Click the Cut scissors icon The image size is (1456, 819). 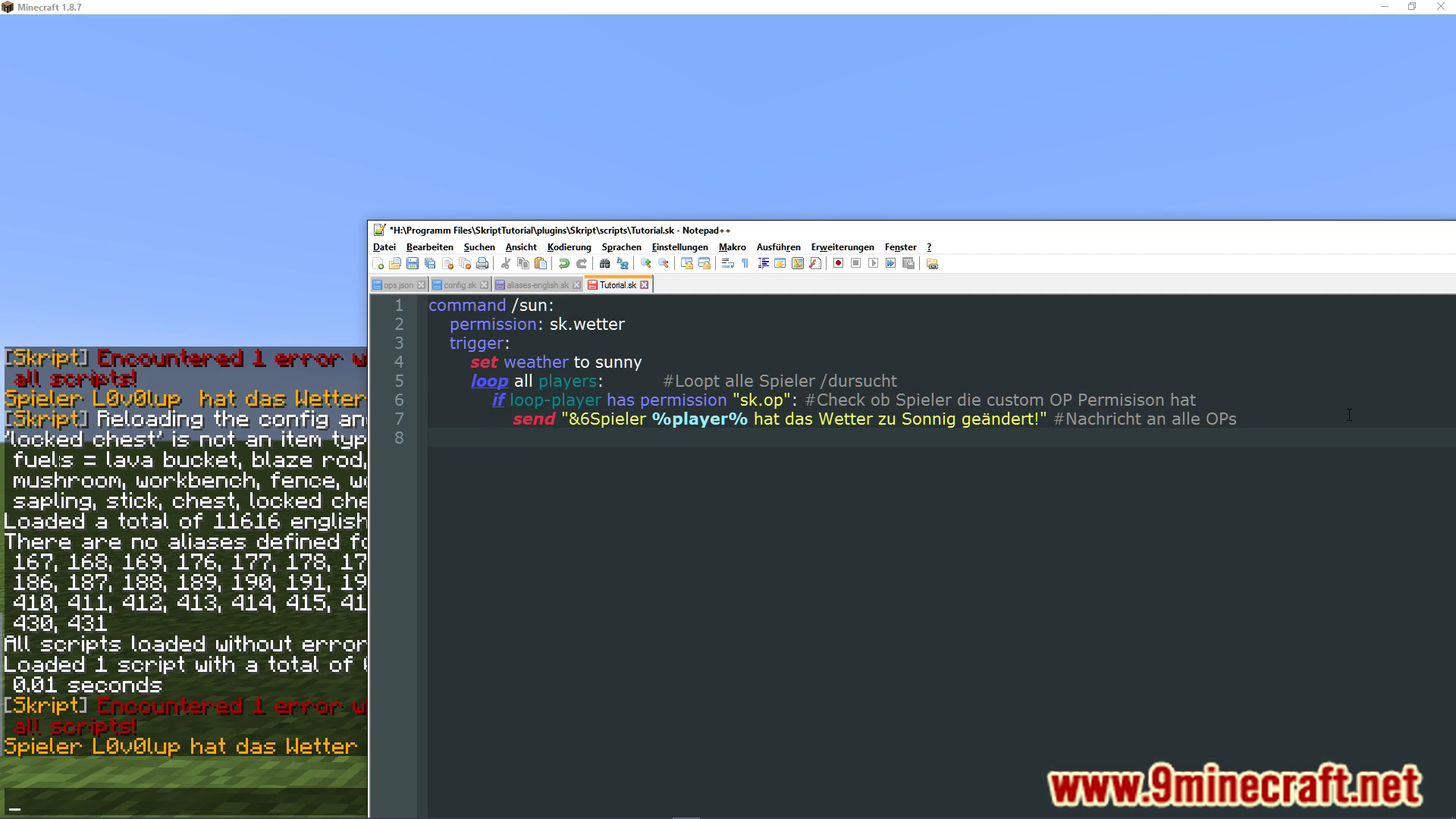506,264
